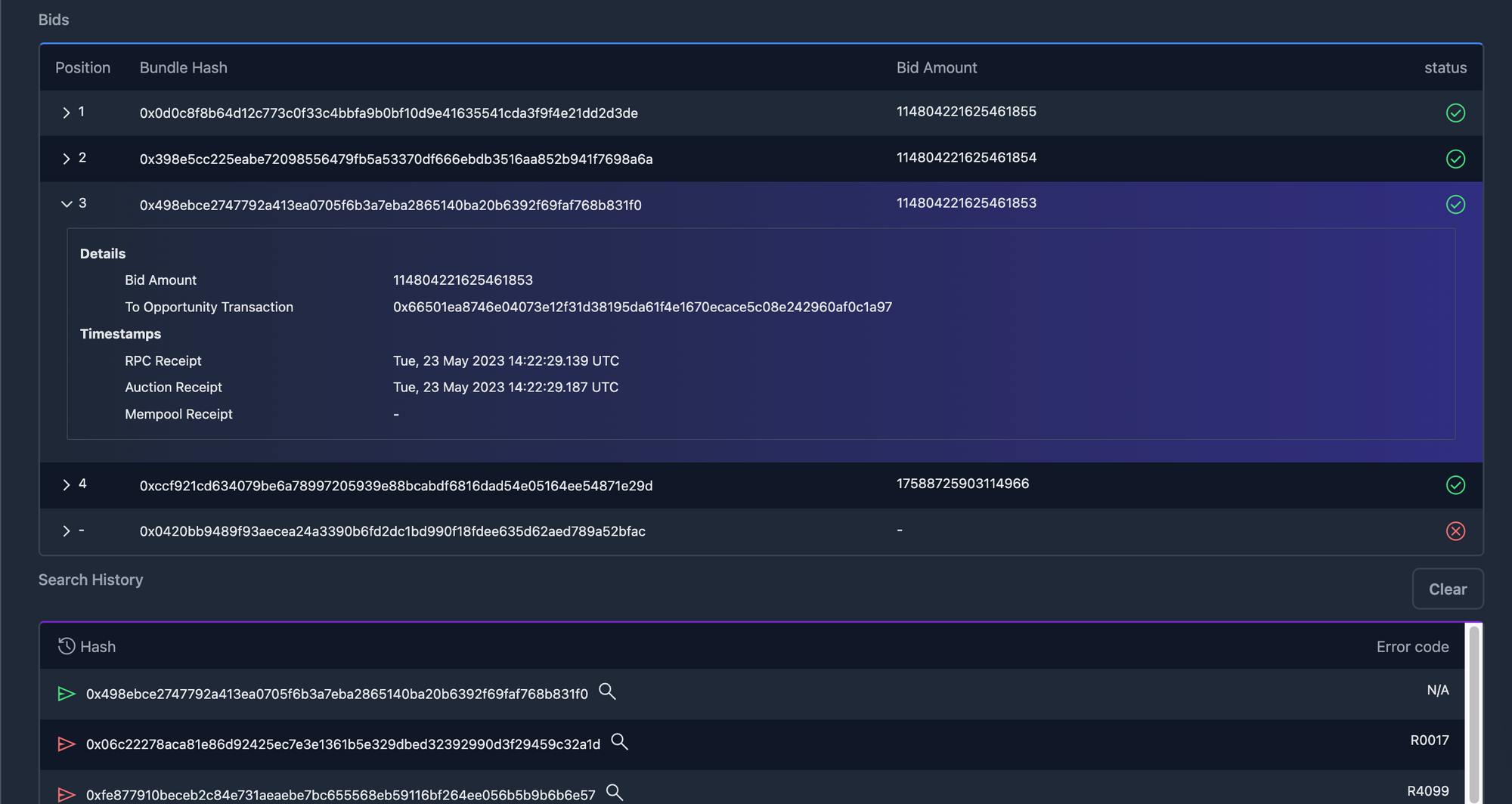Screen dimensions: 1512x804
Task: Click the red arrow icon beside hash 0x06c22278
Action: coord(67,744)
